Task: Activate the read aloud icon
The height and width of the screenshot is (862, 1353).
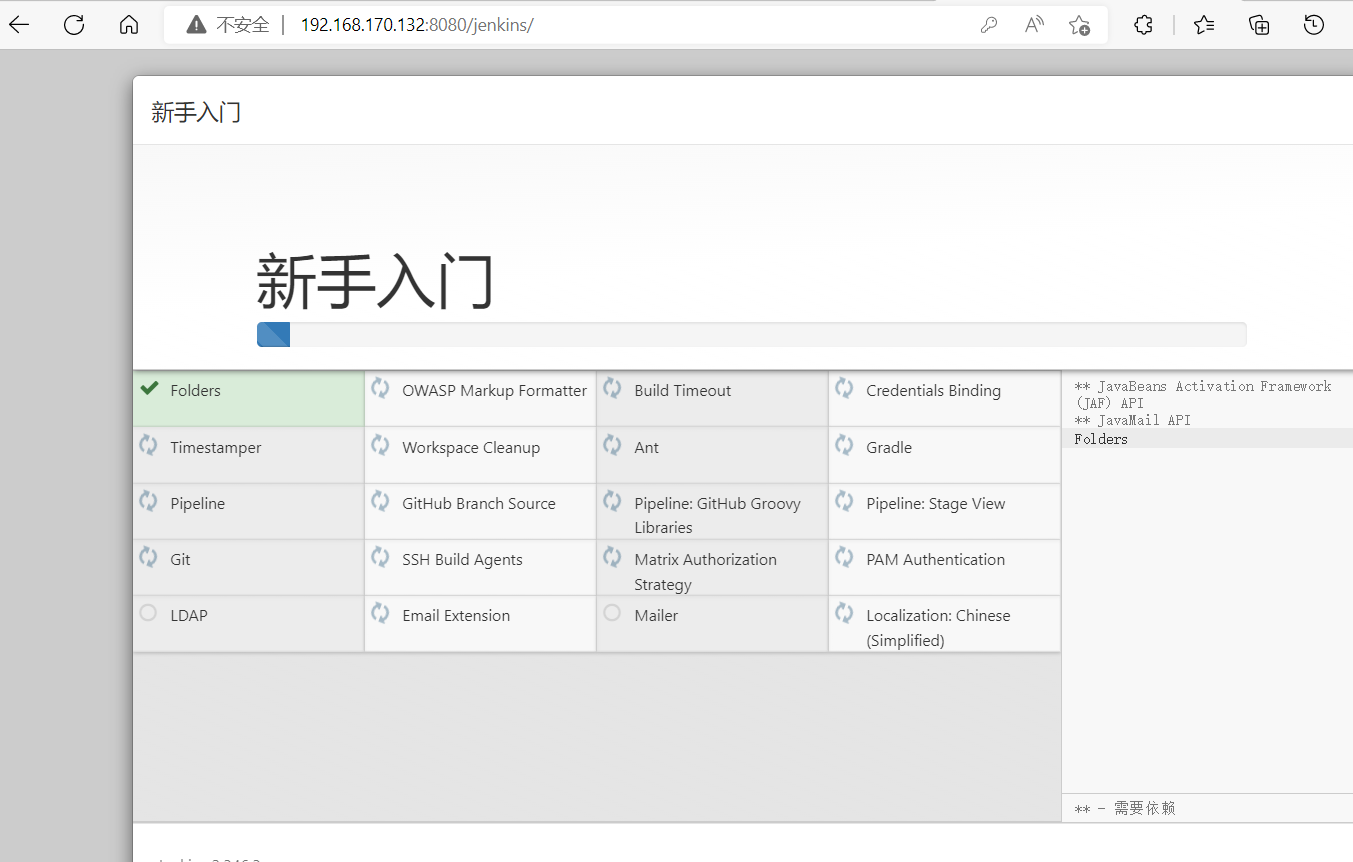Action: click(x=1034, y=25)
